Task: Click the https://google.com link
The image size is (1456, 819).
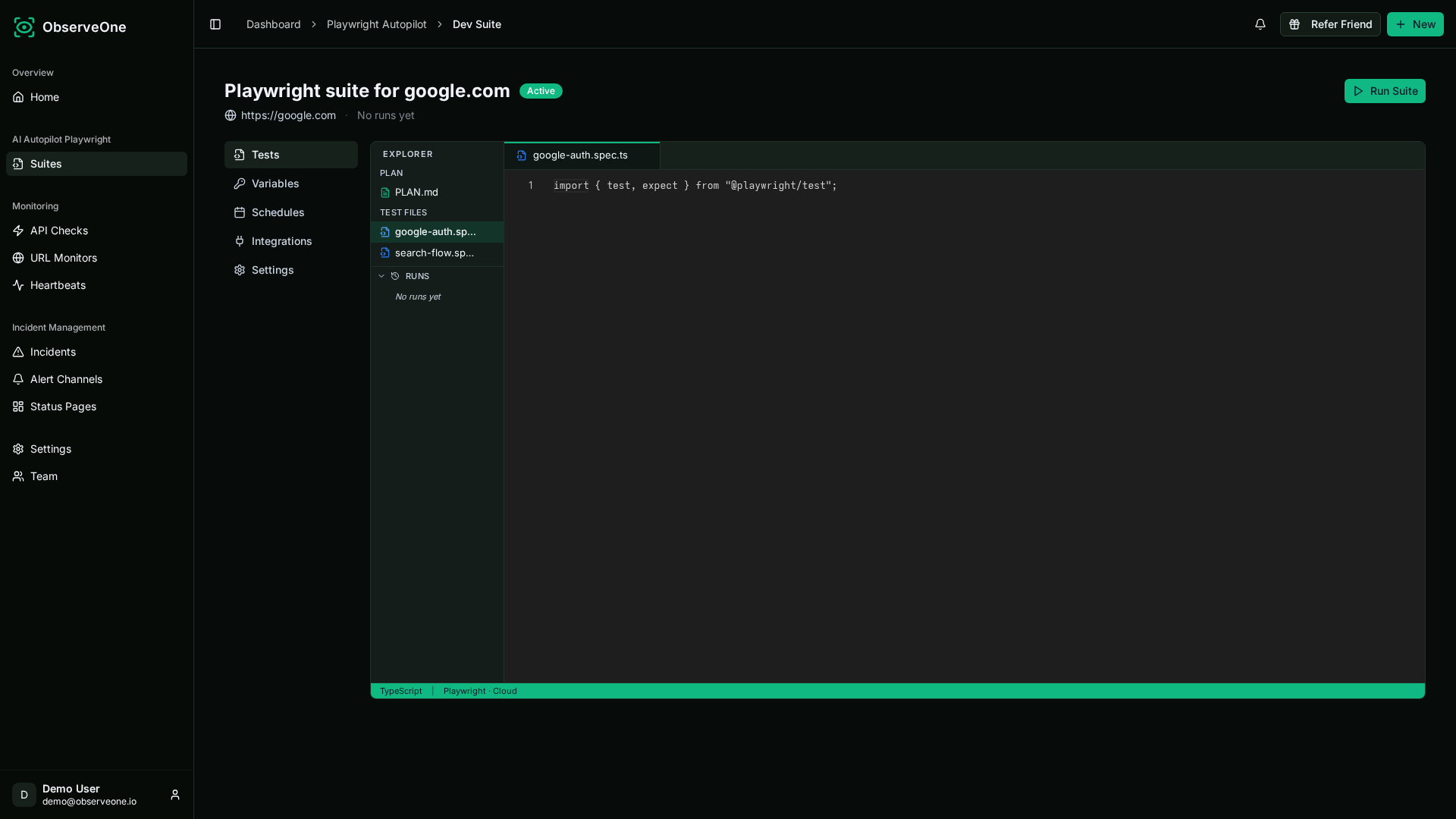Action: click(288, 115)
